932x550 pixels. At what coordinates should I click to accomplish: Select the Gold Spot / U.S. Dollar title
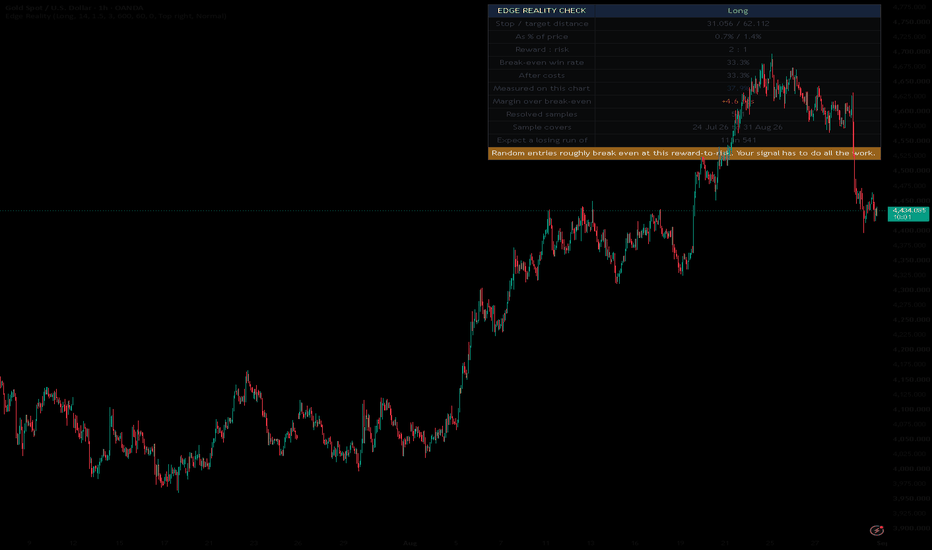(x=74, y=8)
